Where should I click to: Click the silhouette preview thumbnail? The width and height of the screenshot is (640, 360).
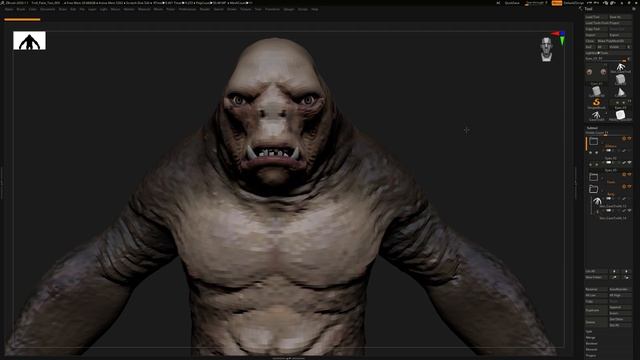(x=29, y=41)
